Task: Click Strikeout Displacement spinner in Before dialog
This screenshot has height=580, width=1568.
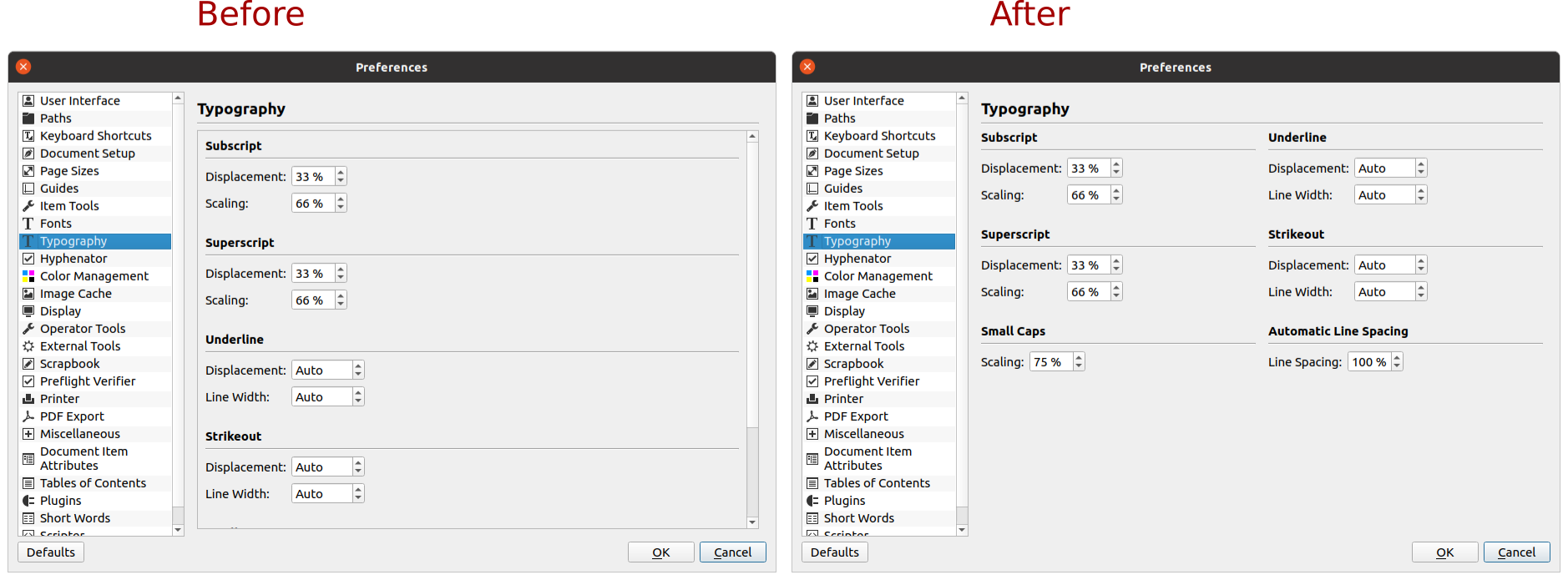Action: [358, 467]
